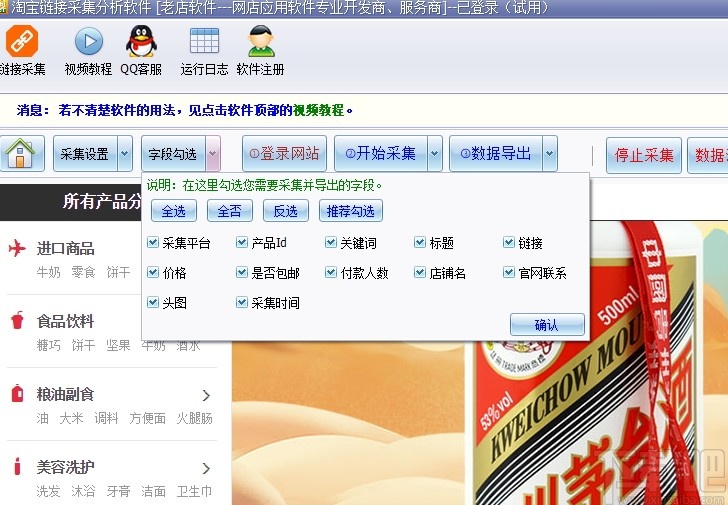Click the 方便面 subcategory link

[x=147, y=418]
